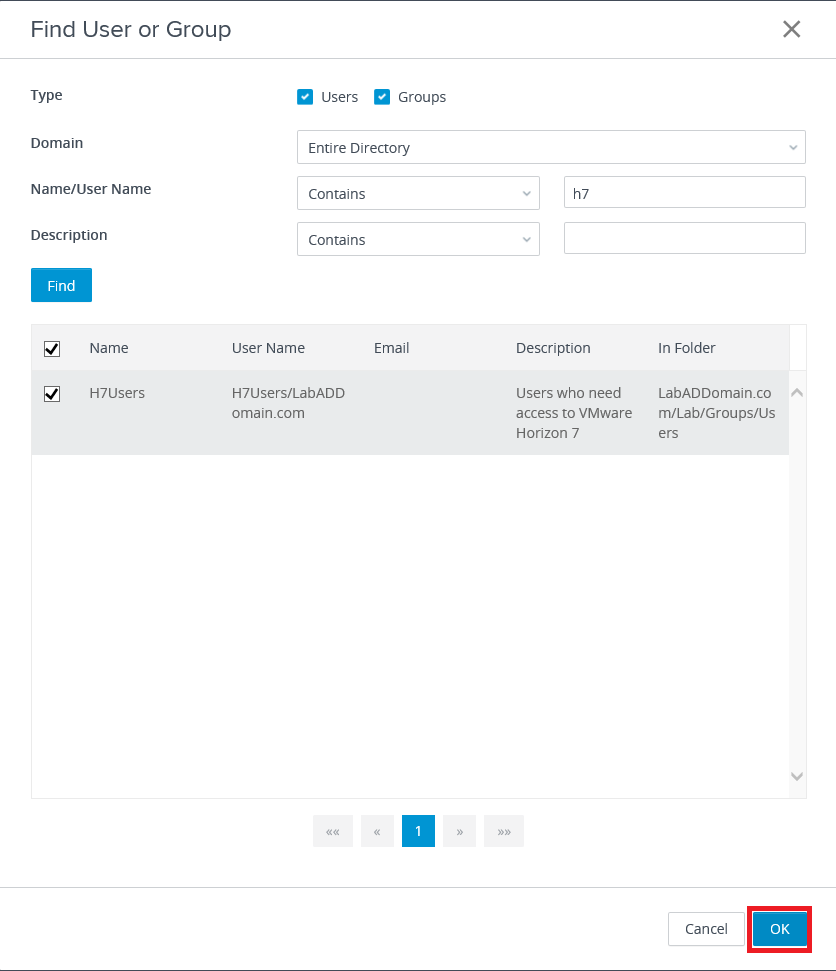Deselect the H7Users row checkbox
836x971 pixels.
[52, 394]
